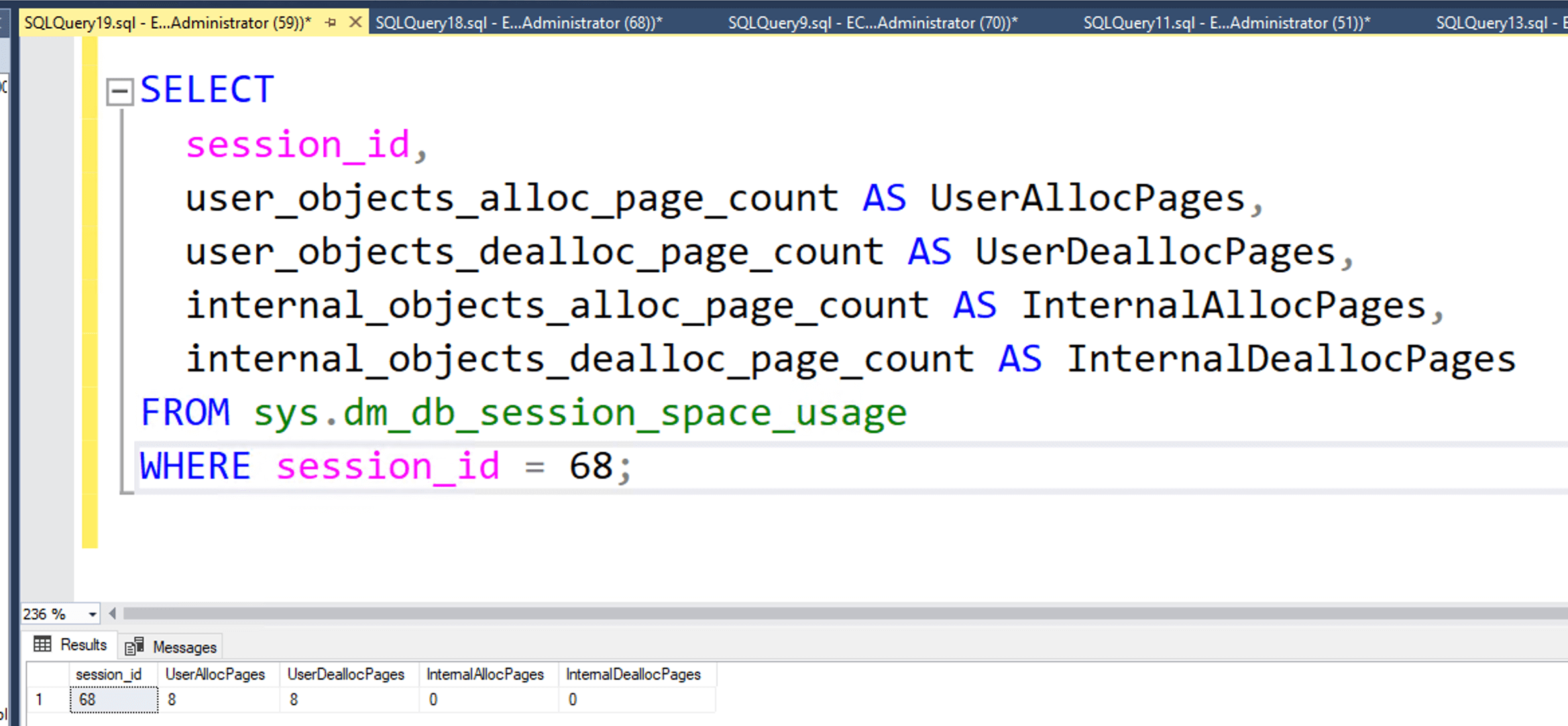
Task: Switch to the Messages tab
Action: 184,647
